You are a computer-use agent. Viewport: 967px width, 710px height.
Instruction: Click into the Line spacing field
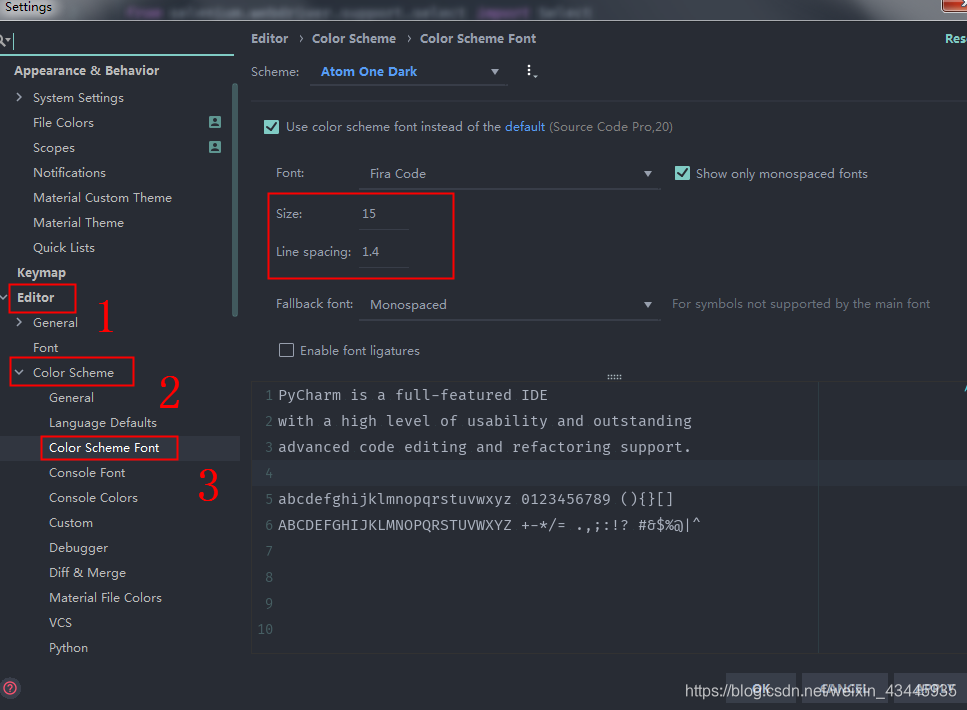pyautogui.click(x=384, y=252)
